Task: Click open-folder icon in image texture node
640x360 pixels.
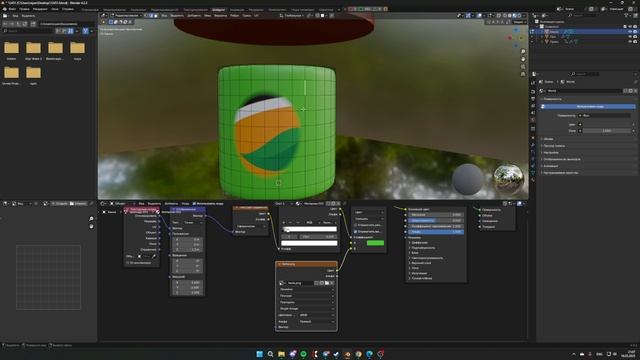Action: pyautogui.click(x=327, y=283)
